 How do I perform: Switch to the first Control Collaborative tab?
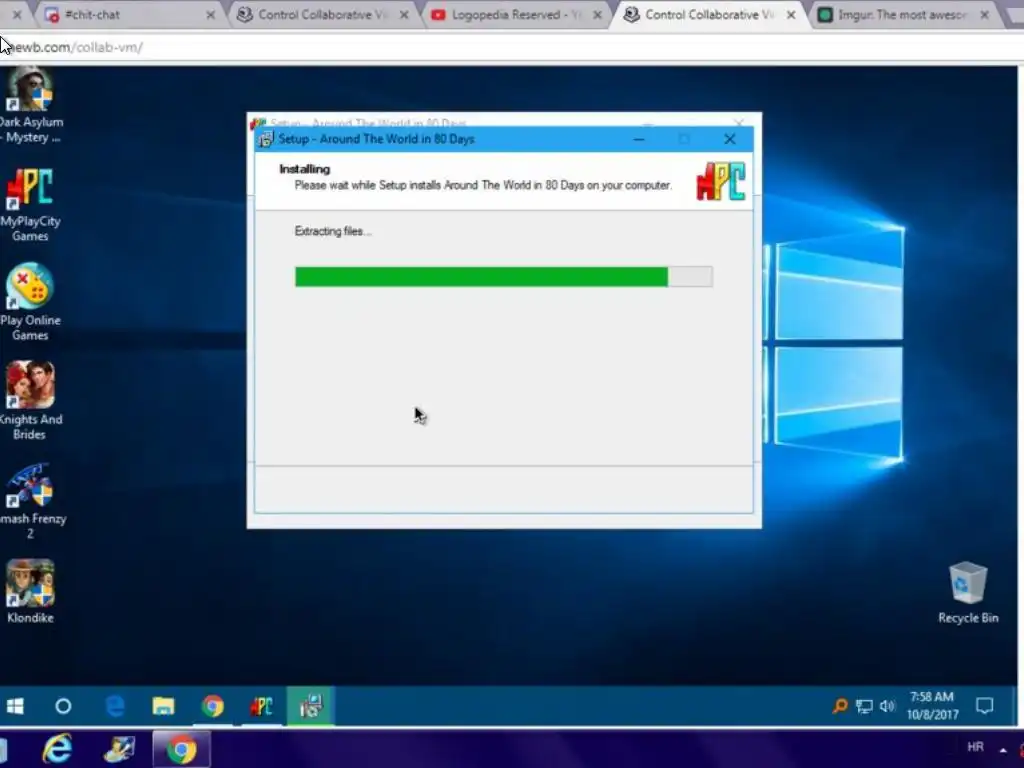click(x=322, y=14)
